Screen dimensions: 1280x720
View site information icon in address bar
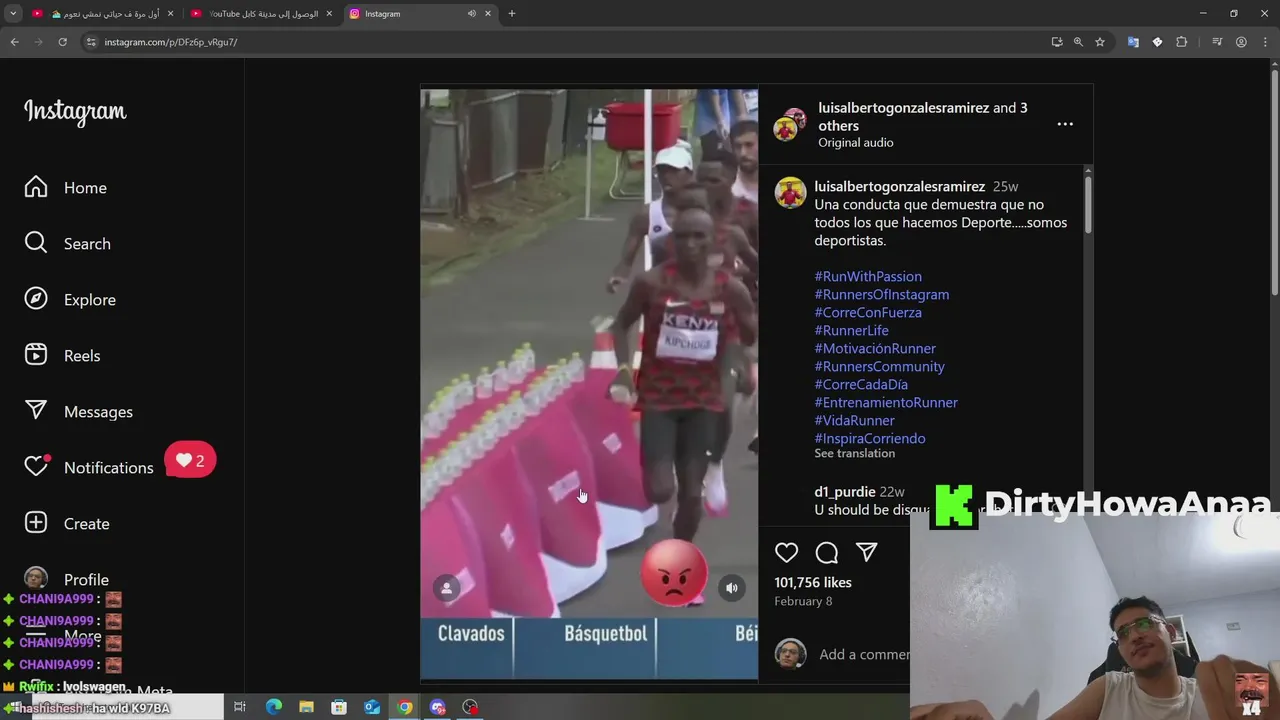click(x=91, y=42)
